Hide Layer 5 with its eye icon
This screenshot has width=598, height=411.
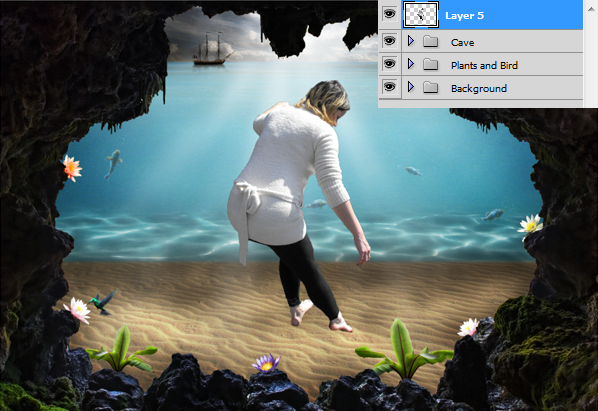389,14
